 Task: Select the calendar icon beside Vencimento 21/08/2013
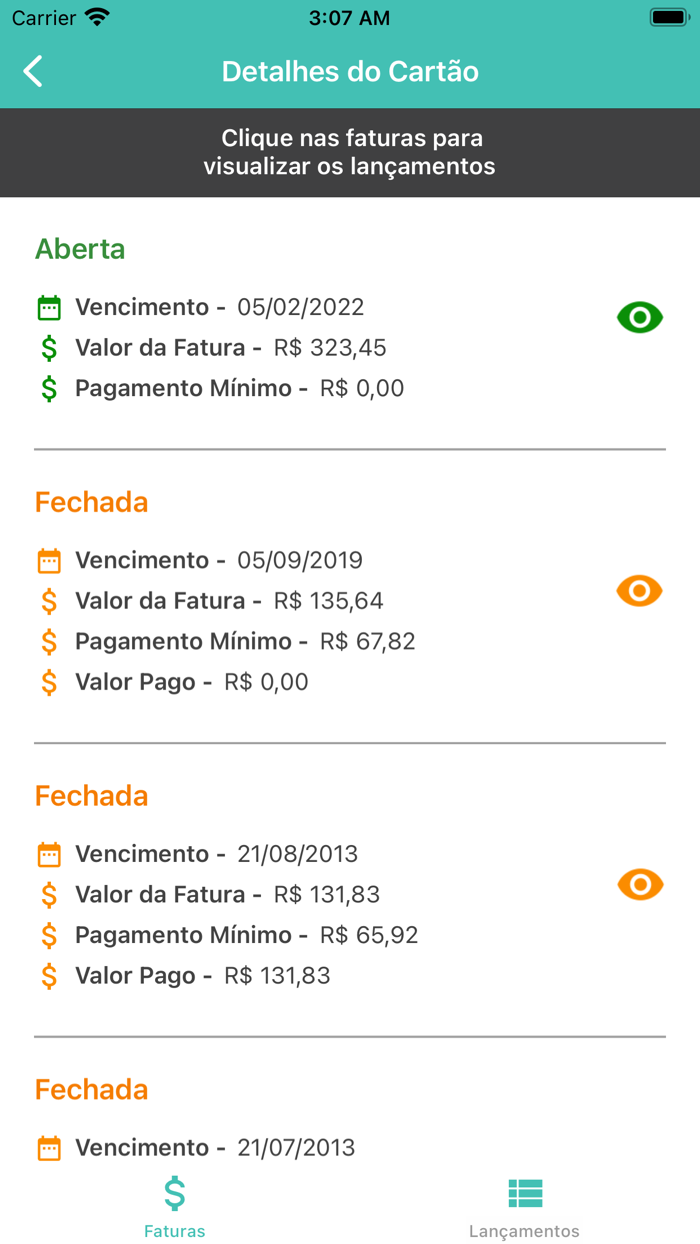point(49,854)
